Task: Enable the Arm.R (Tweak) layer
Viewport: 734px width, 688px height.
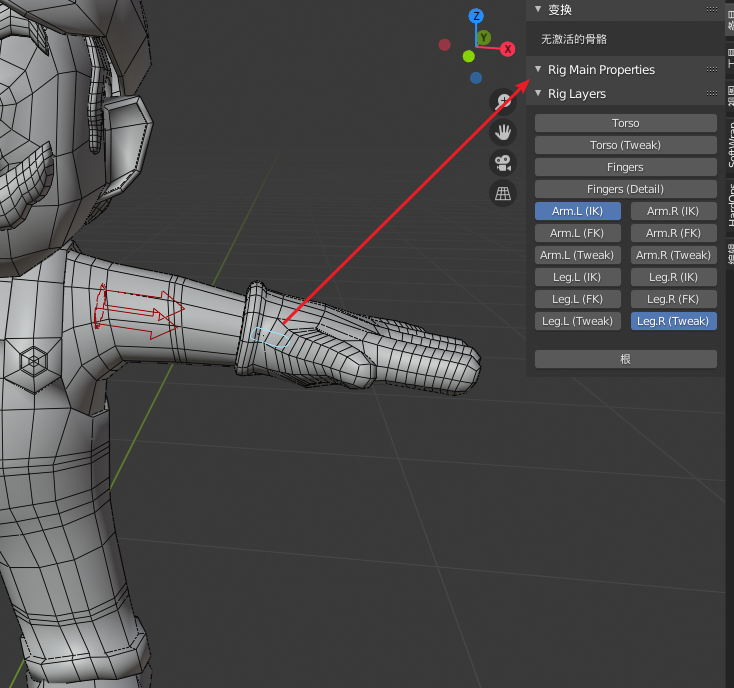Action: coord(674,255)
